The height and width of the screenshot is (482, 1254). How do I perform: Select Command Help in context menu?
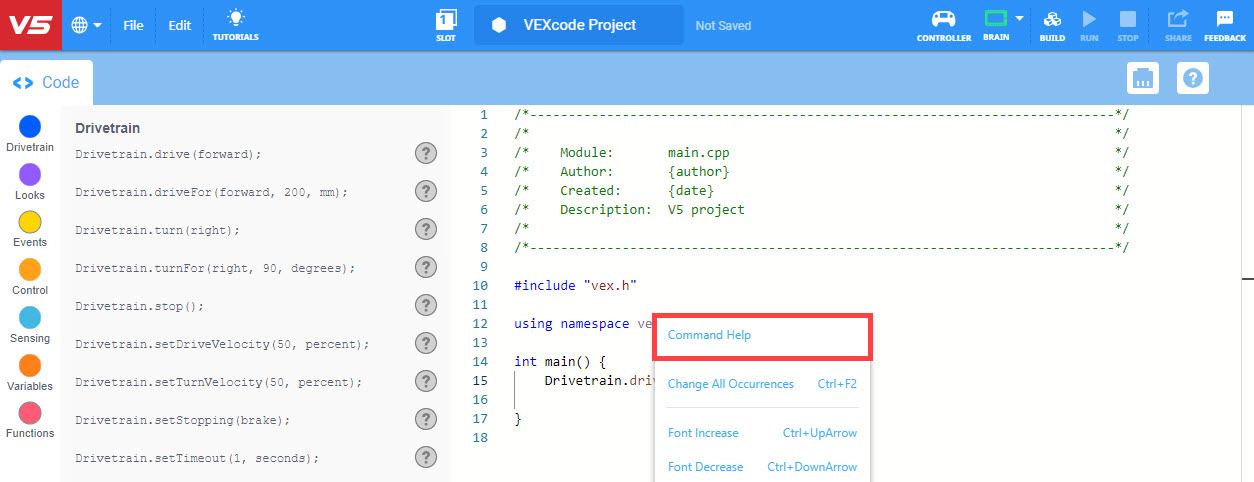pyautogui.click(x=709, y=335)
